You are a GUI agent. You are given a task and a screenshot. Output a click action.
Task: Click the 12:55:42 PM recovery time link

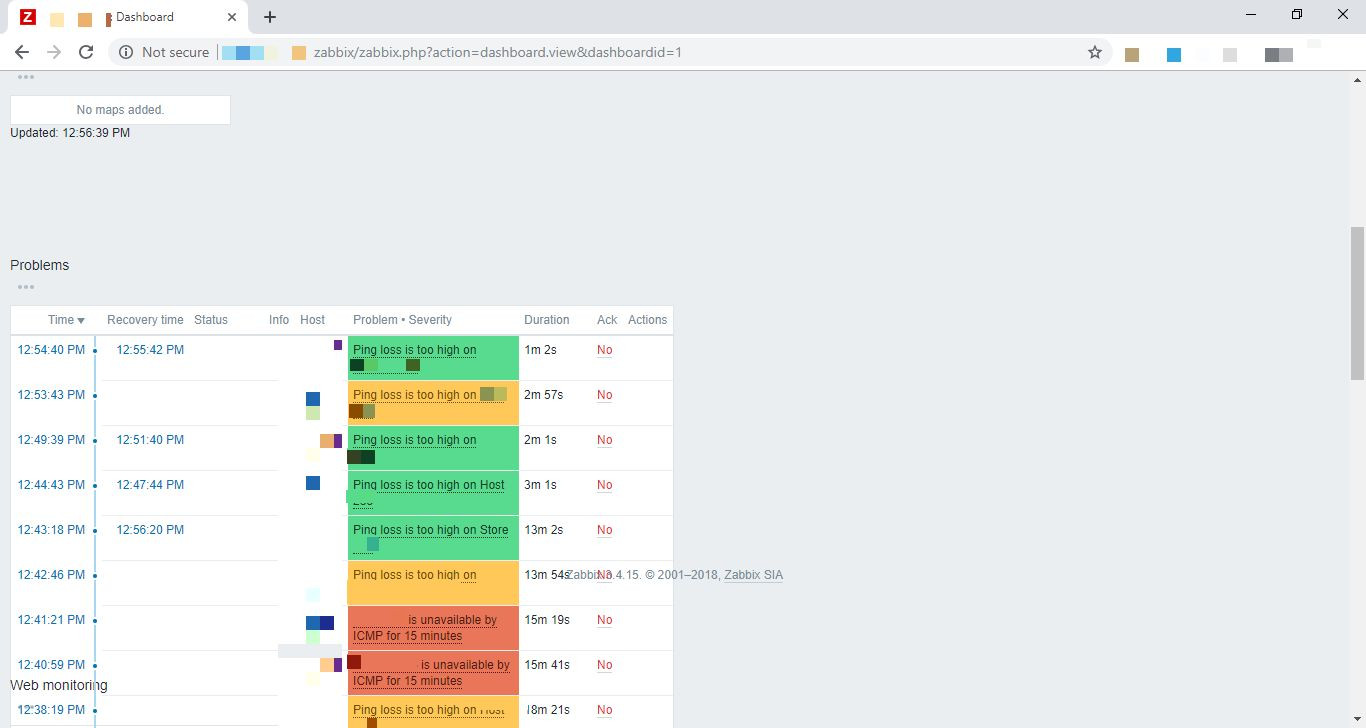149,349
